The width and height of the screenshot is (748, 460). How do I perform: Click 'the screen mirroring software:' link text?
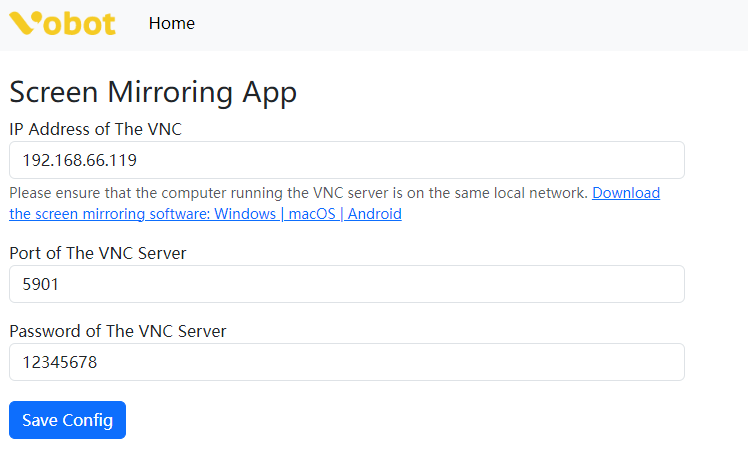(x=110, y=214)
